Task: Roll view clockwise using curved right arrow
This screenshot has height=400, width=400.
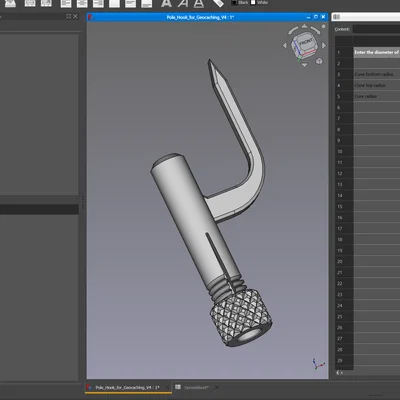Action: point(315,30)
